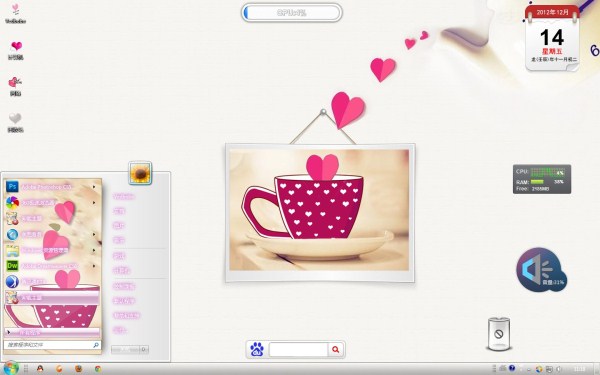
Task: Open Adobe Dreamweaver from the Start menu
Action: [x=52, y=266]
